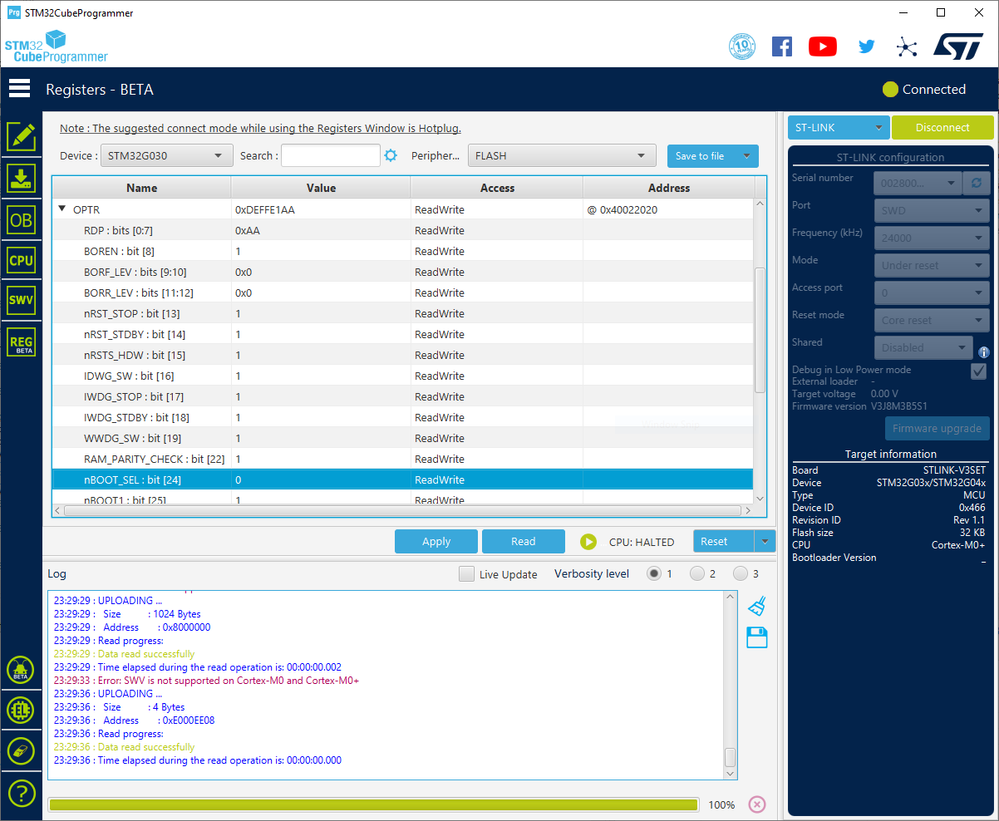Click the registers table horizontal scrollbar
The image size is (999, 821).
click(x=403, y=511)
